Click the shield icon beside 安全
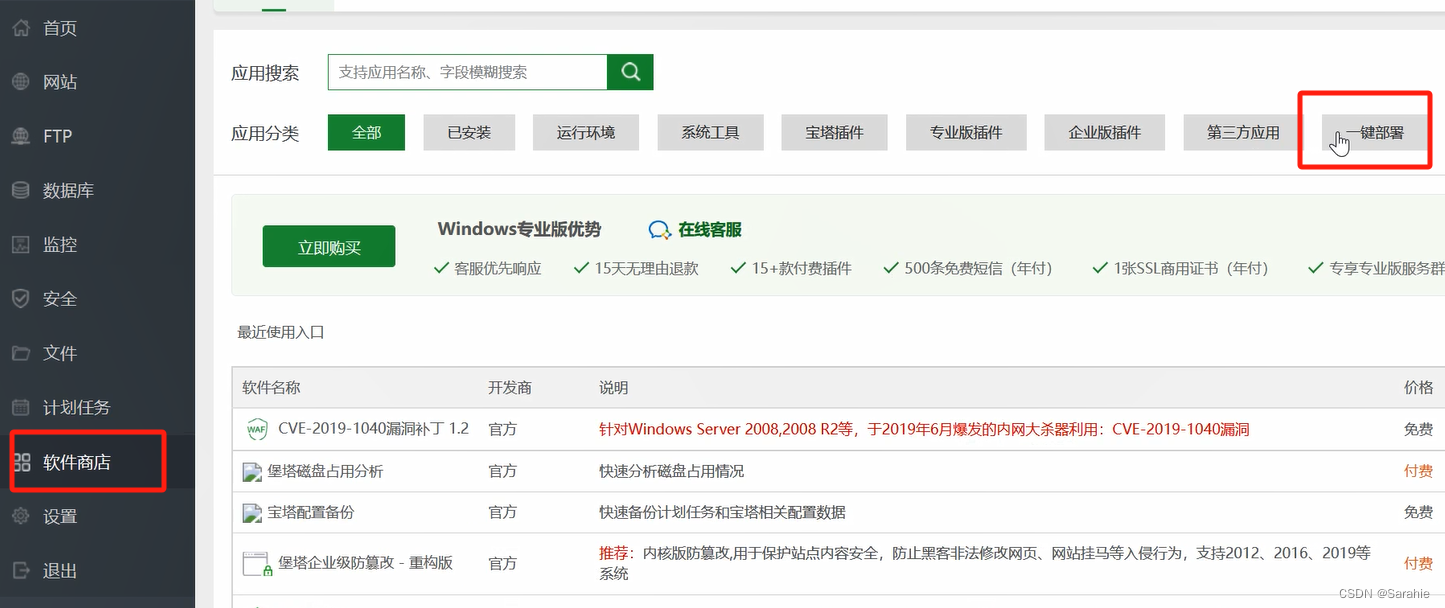The height and width of the screenshot is (608, 1445). pyautogui.click(x=21, y=298)
